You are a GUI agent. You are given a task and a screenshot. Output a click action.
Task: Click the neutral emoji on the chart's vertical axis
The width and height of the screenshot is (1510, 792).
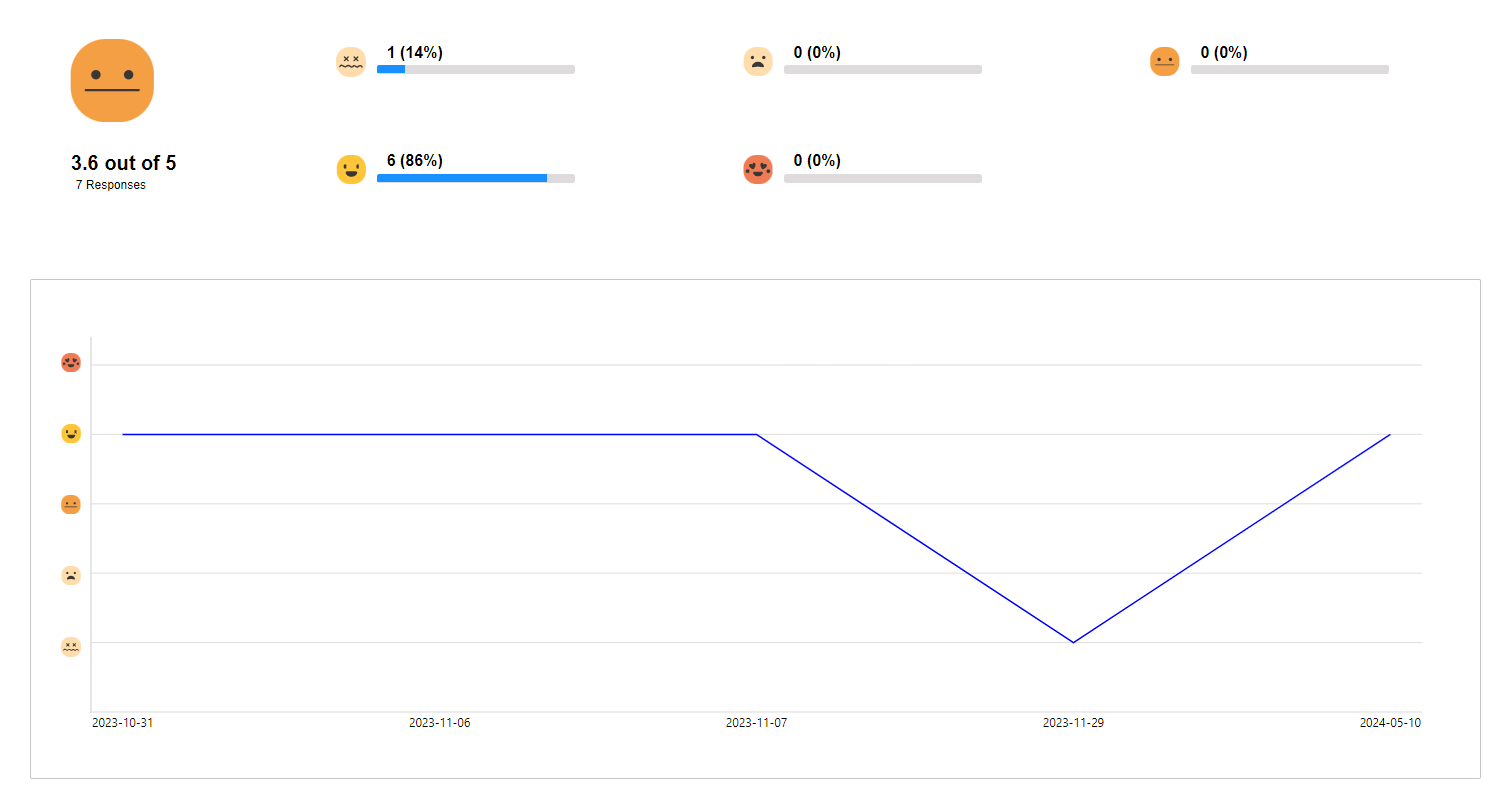coord(71,505)
